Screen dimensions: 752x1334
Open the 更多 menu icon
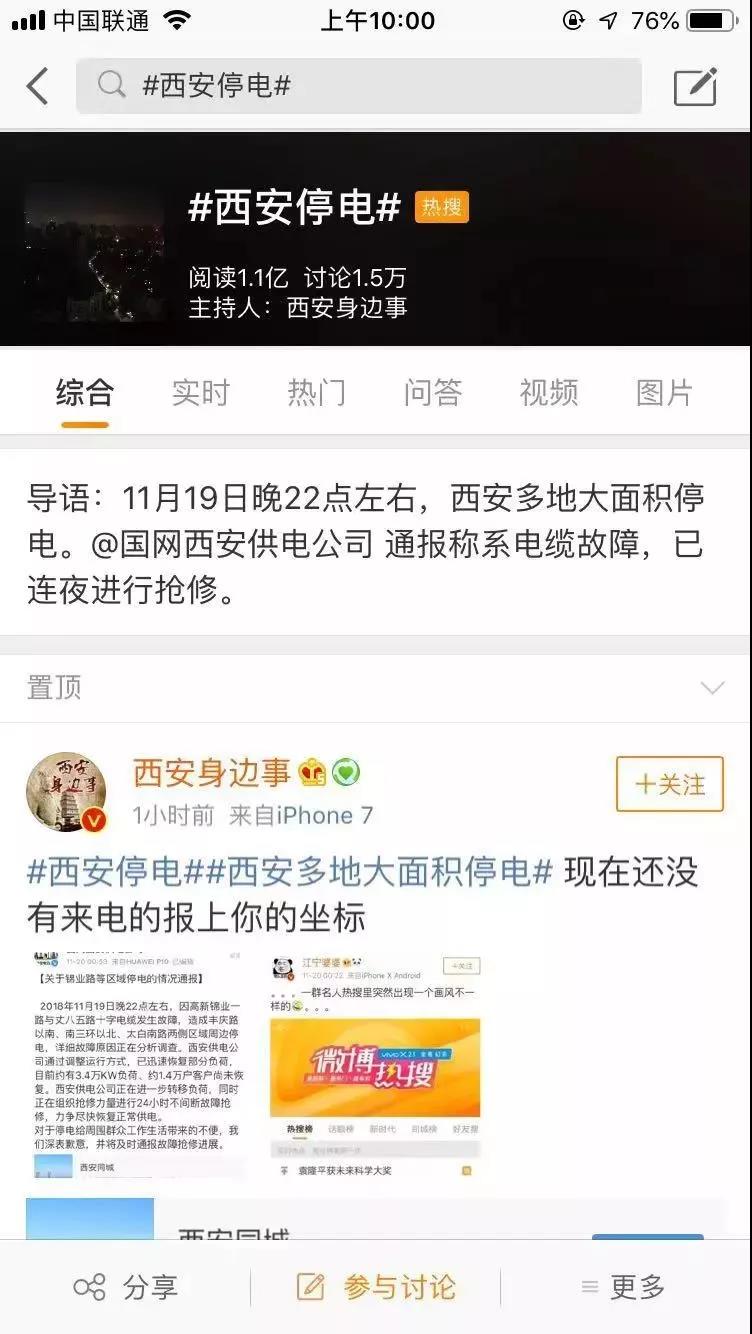click(x=590, y=1287)
